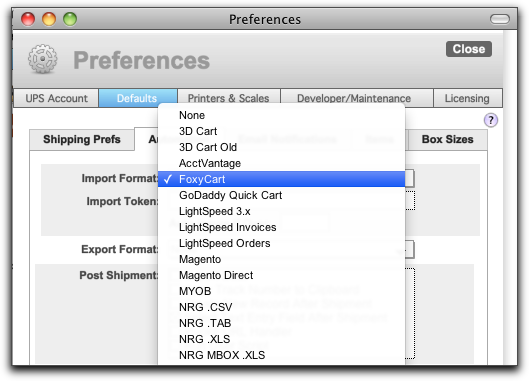This screenshot has width=529, height=381.
Task: Select the checked FoxyCart entry
Action: pos(281,179)
